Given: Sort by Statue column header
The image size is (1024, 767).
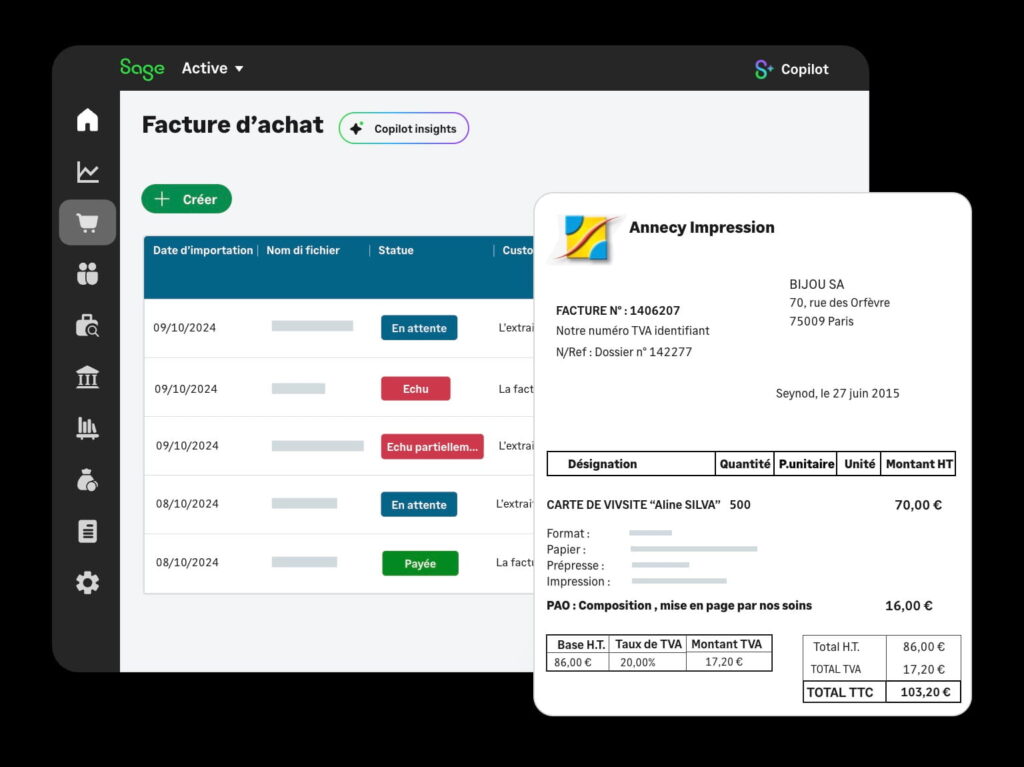Looking at the screenshot, I should click(396, 250).
